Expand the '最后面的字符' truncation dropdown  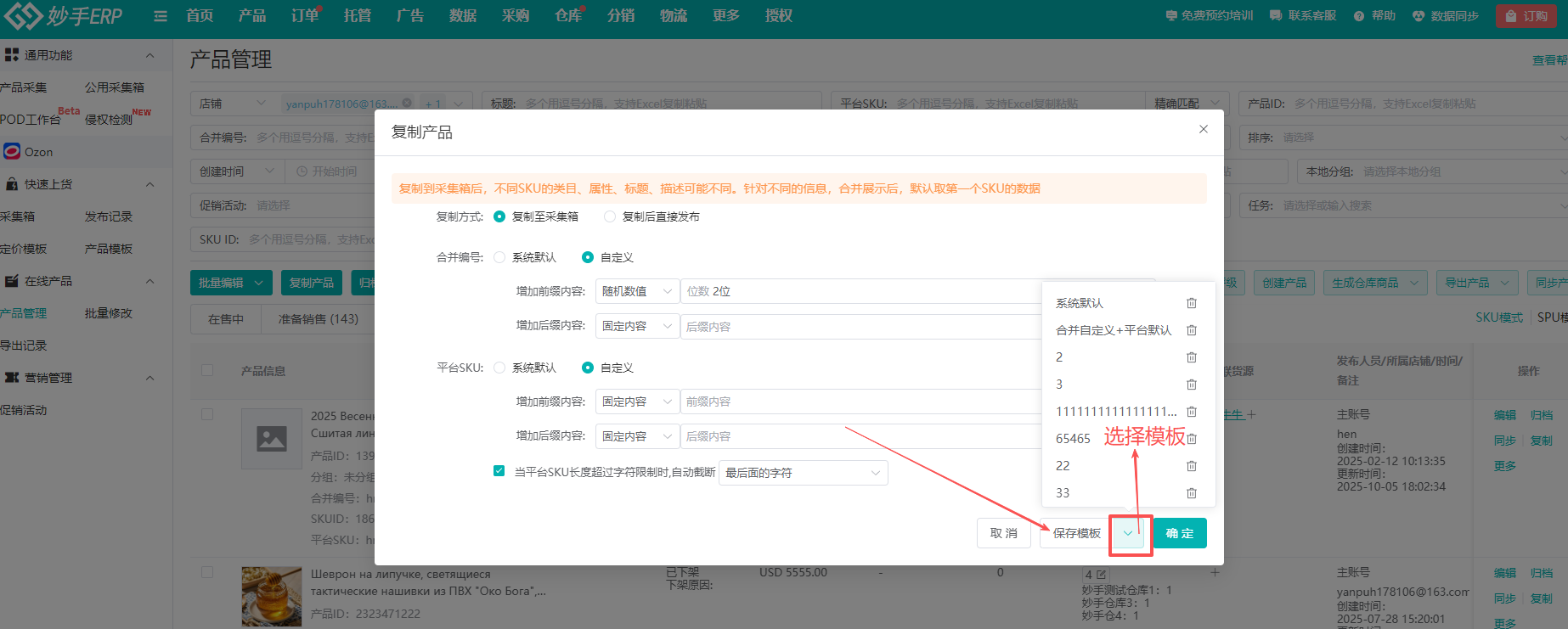pyautogui.click(x=803, y=473)
